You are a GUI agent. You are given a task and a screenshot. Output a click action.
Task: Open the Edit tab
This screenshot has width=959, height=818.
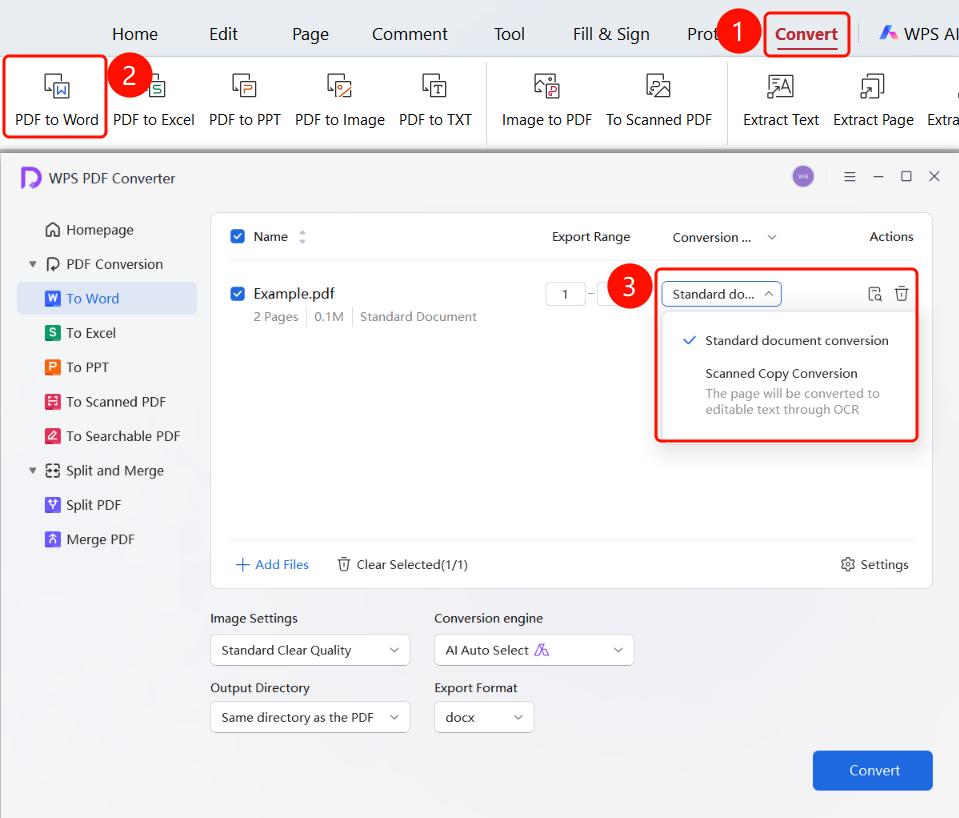223,34
